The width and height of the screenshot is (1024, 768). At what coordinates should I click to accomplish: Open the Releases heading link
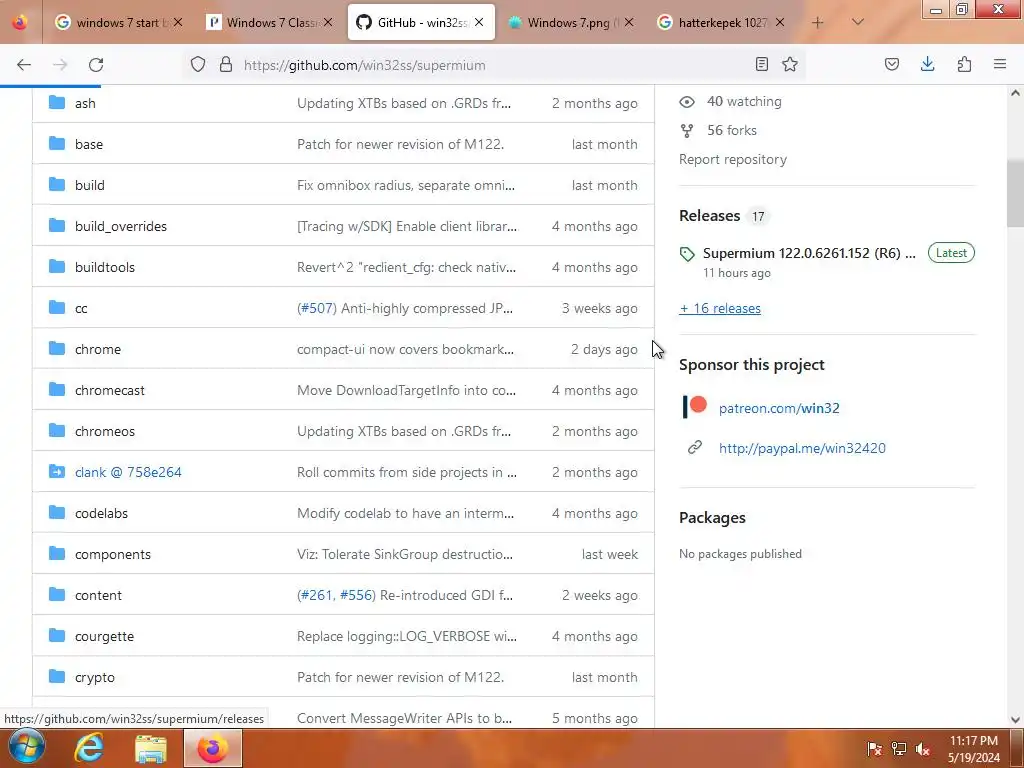click(709, 216)
